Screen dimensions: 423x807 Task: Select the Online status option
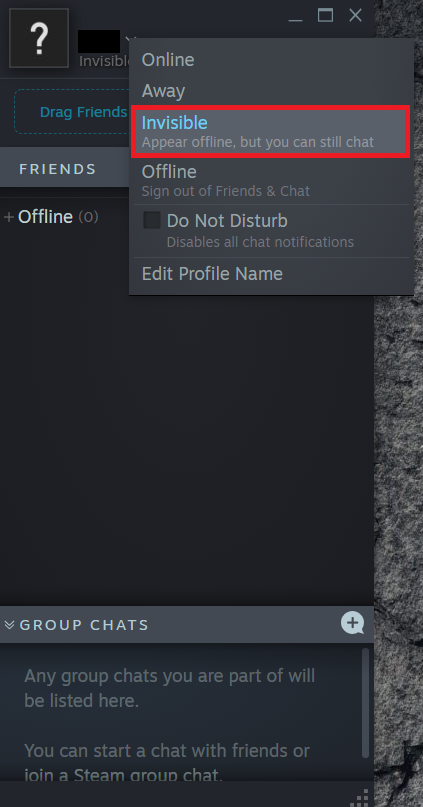click(271, 60)
